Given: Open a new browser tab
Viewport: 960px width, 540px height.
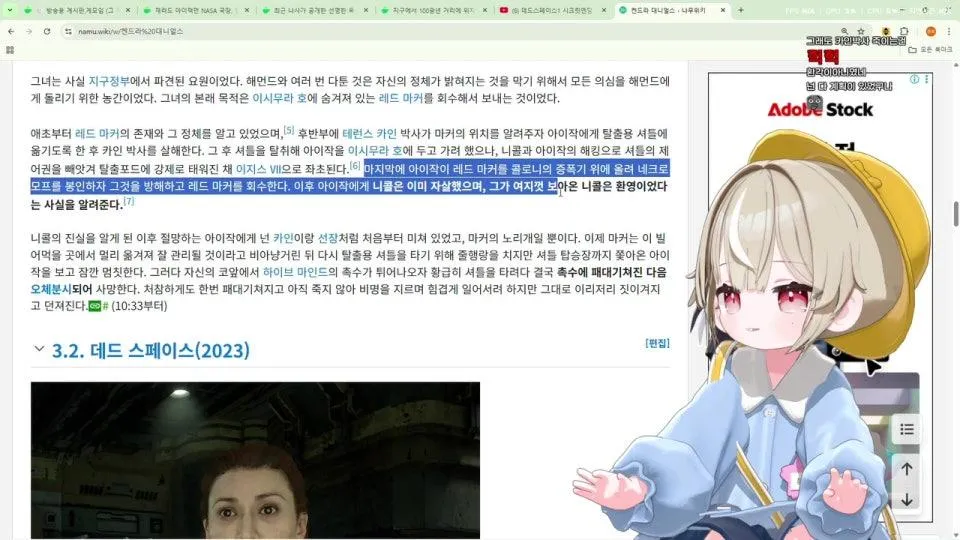Looking at the screenshot, I should (x=741, y=10).
